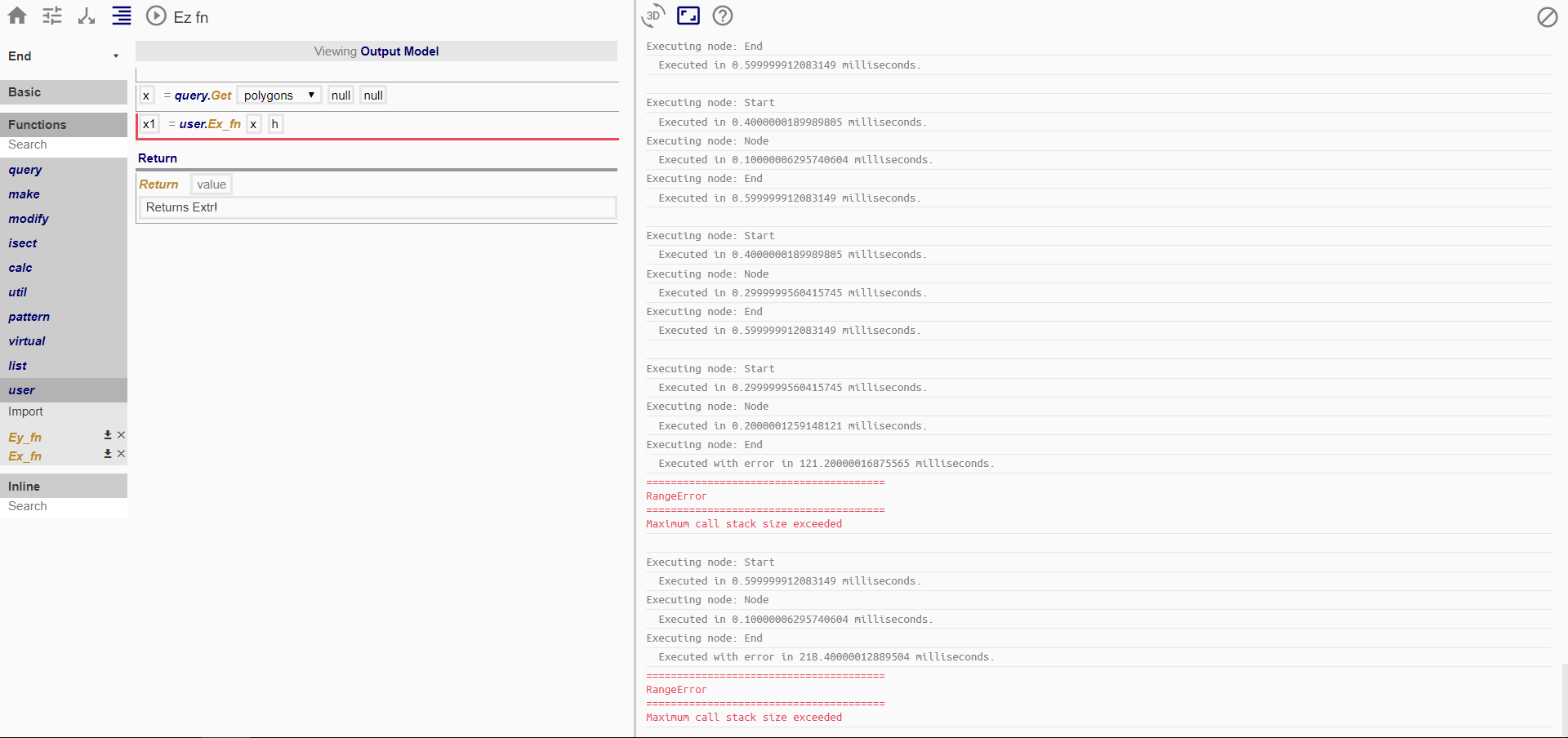Change polygons in query.Get dropdown
This screenshot has height=738, width=1568.
coord(278,95)
